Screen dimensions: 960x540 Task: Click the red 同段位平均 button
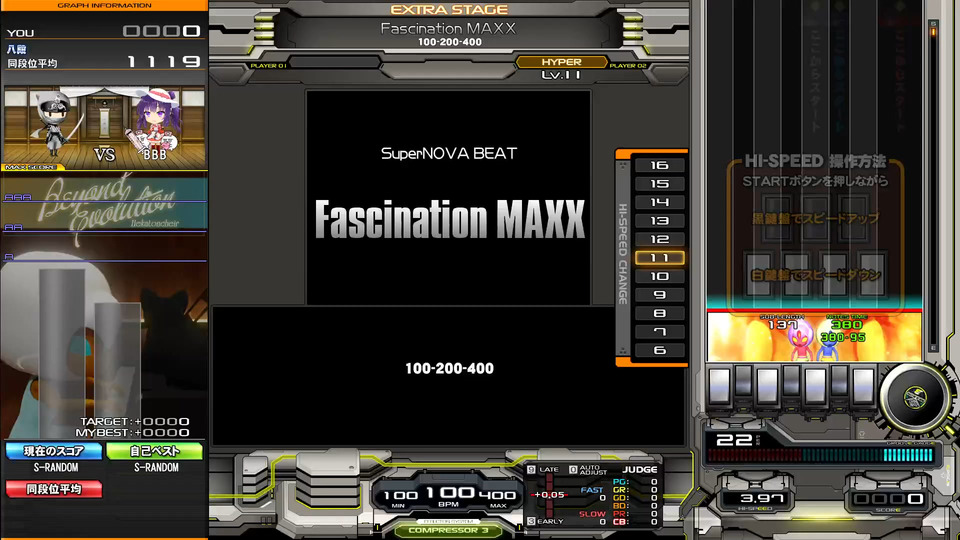point(54,489)
